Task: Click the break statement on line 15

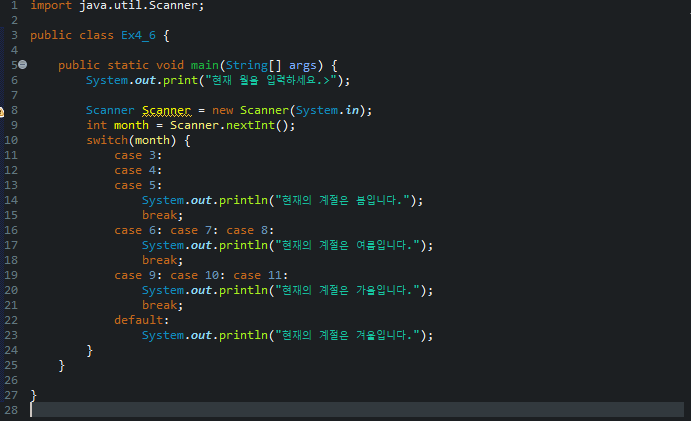Action: pos(162,215)
